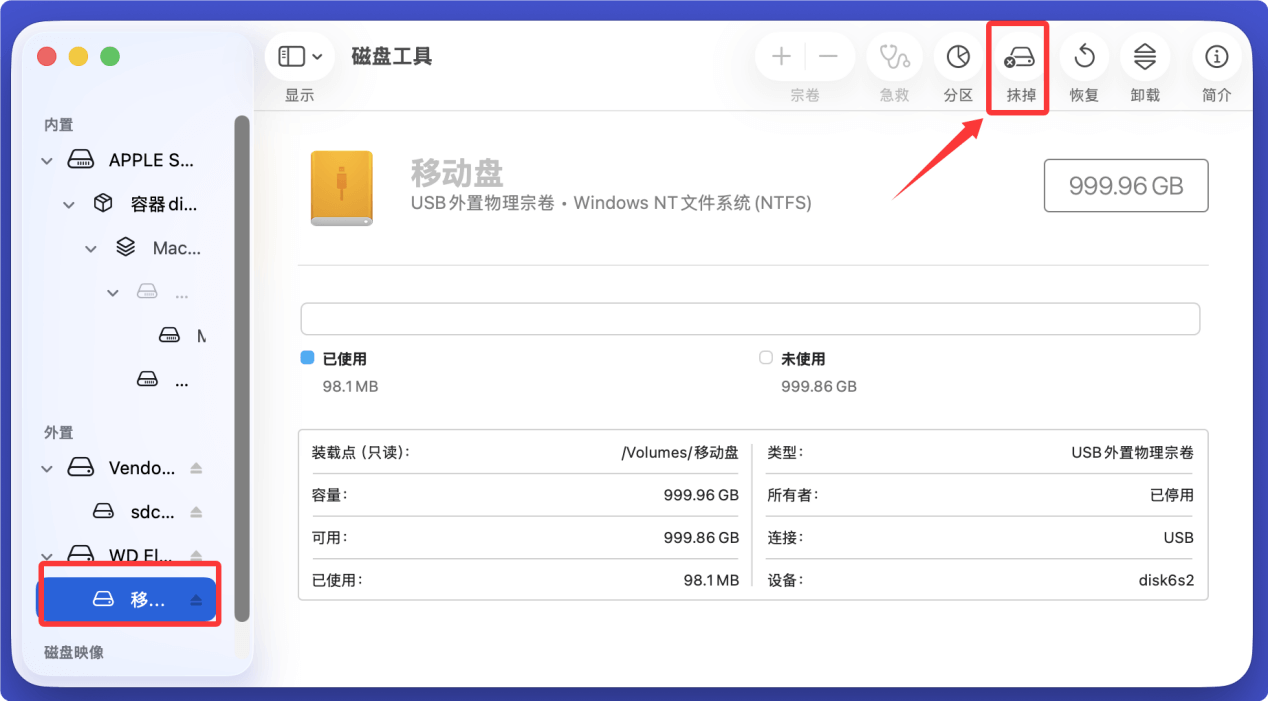The height and width of the screenshot is (701, 1268).
Task: Eject the WD El... external disk
Action: click(x=198, y=555)
